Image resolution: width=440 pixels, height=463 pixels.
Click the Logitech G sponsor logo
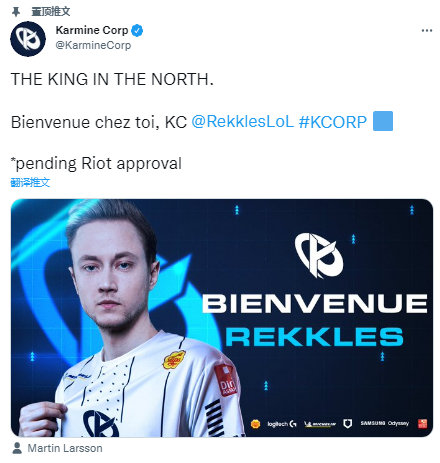pyautogui.click(x=282, y=424)
